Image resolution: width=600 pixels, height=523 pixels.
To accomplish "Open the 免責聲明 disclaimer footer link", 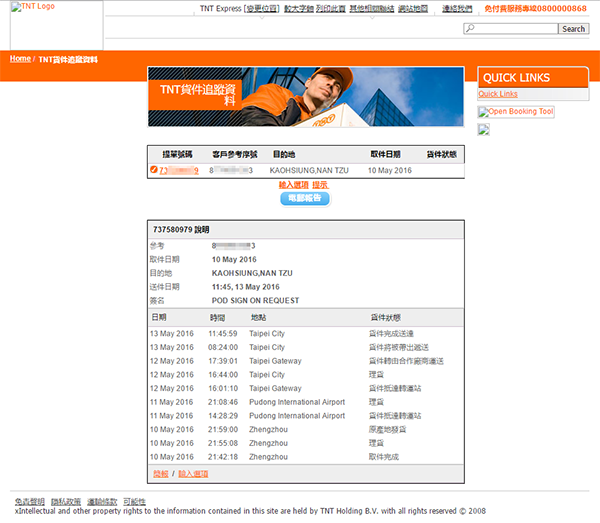I will [x=30, y=501].
